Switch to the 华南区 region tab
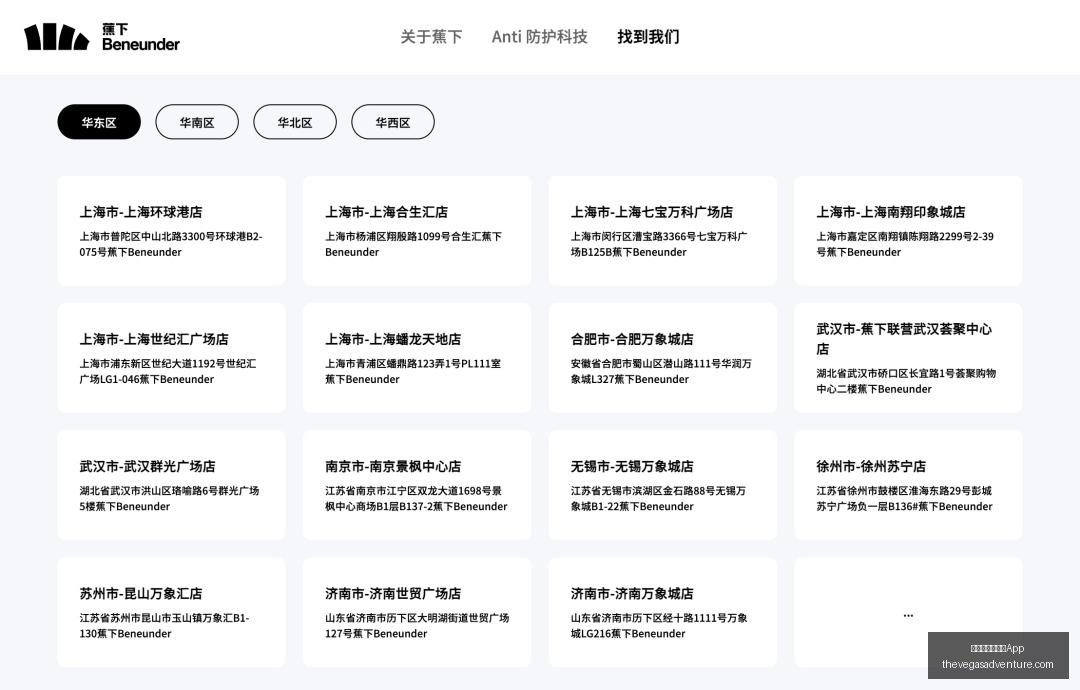This screenshot has width=1080, height=690. point(197,122)
